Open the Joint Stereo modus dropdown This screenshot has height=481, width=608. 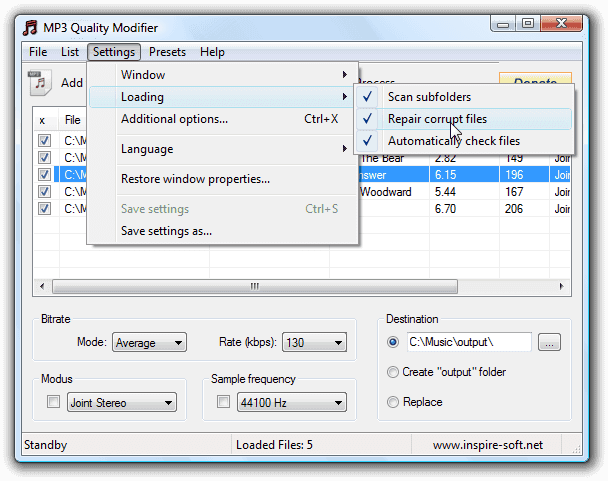point(122,402)
